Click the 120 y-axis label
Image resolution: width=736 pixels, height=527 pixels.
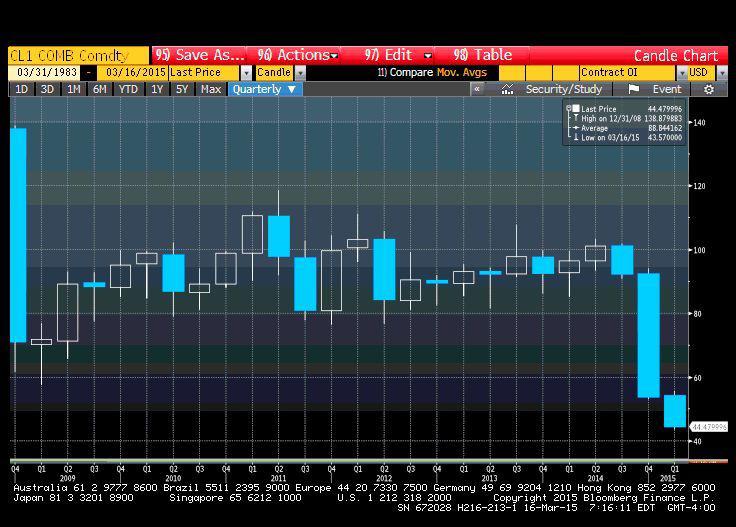[699, 186]
